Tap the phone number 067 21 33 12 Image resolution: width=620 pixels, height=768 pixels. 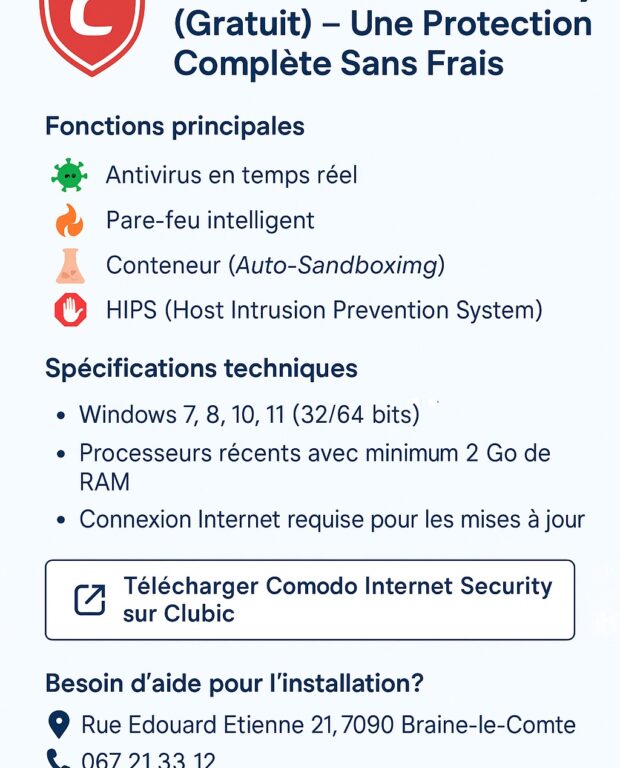click(148, 759)
